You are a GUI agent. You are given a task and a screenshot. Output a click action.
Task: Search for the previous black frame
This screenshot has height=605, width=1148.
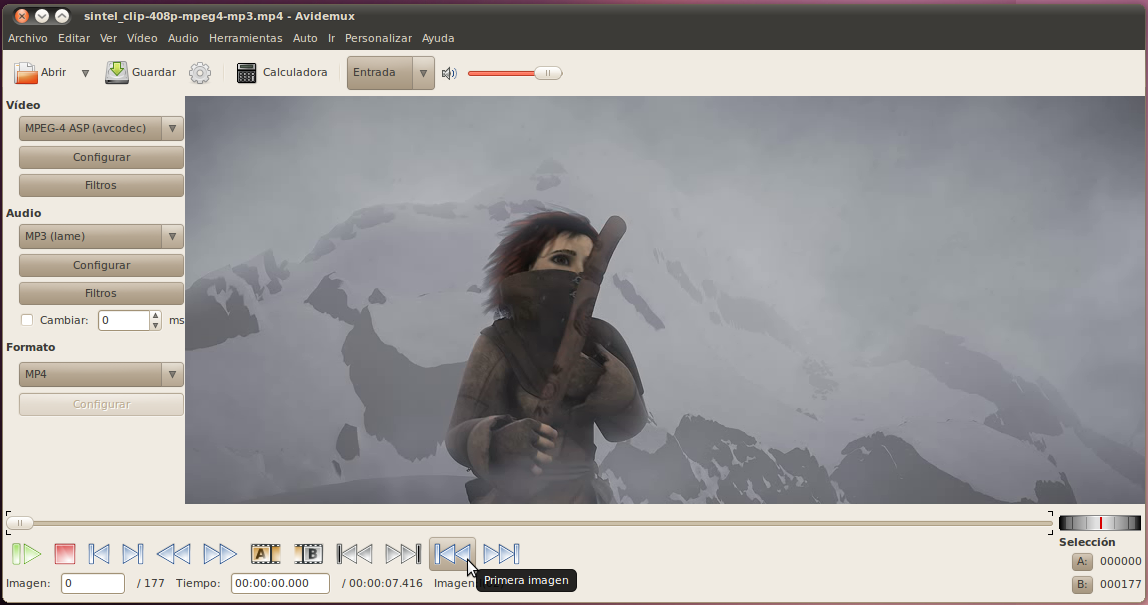[x=354, y=554]
